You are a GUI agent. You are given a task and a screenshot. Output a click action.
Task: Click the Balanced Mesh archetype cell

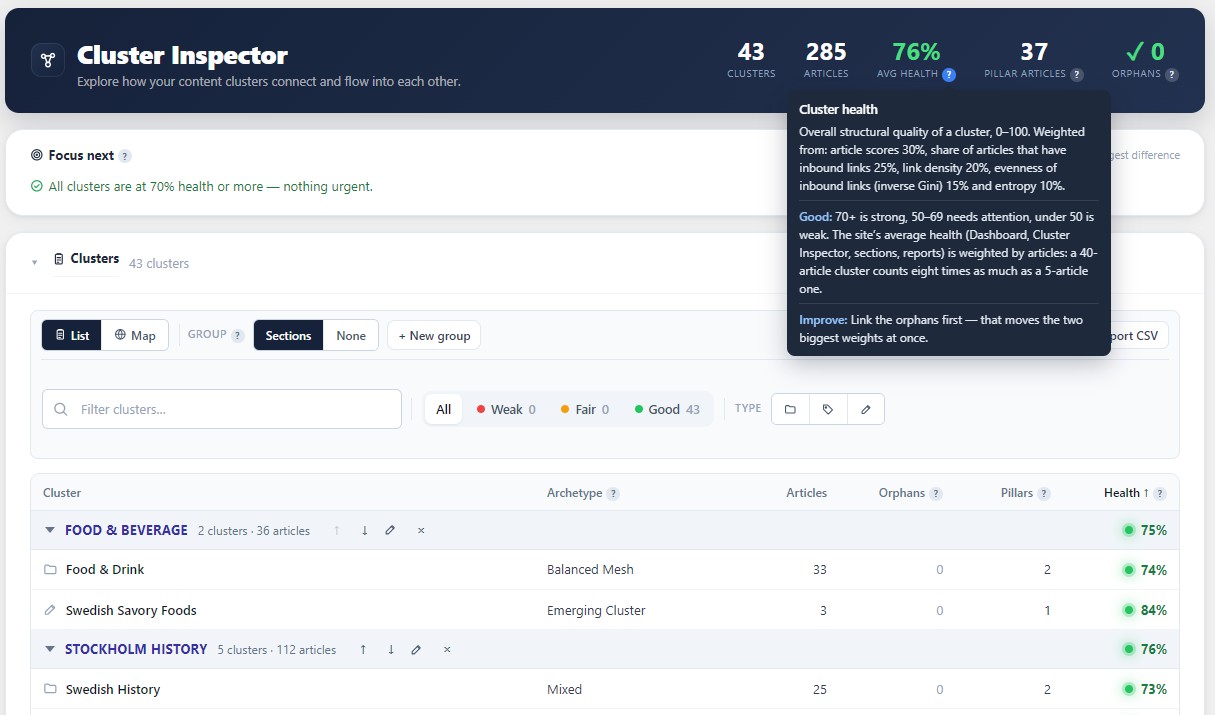[x=590, y=570]
